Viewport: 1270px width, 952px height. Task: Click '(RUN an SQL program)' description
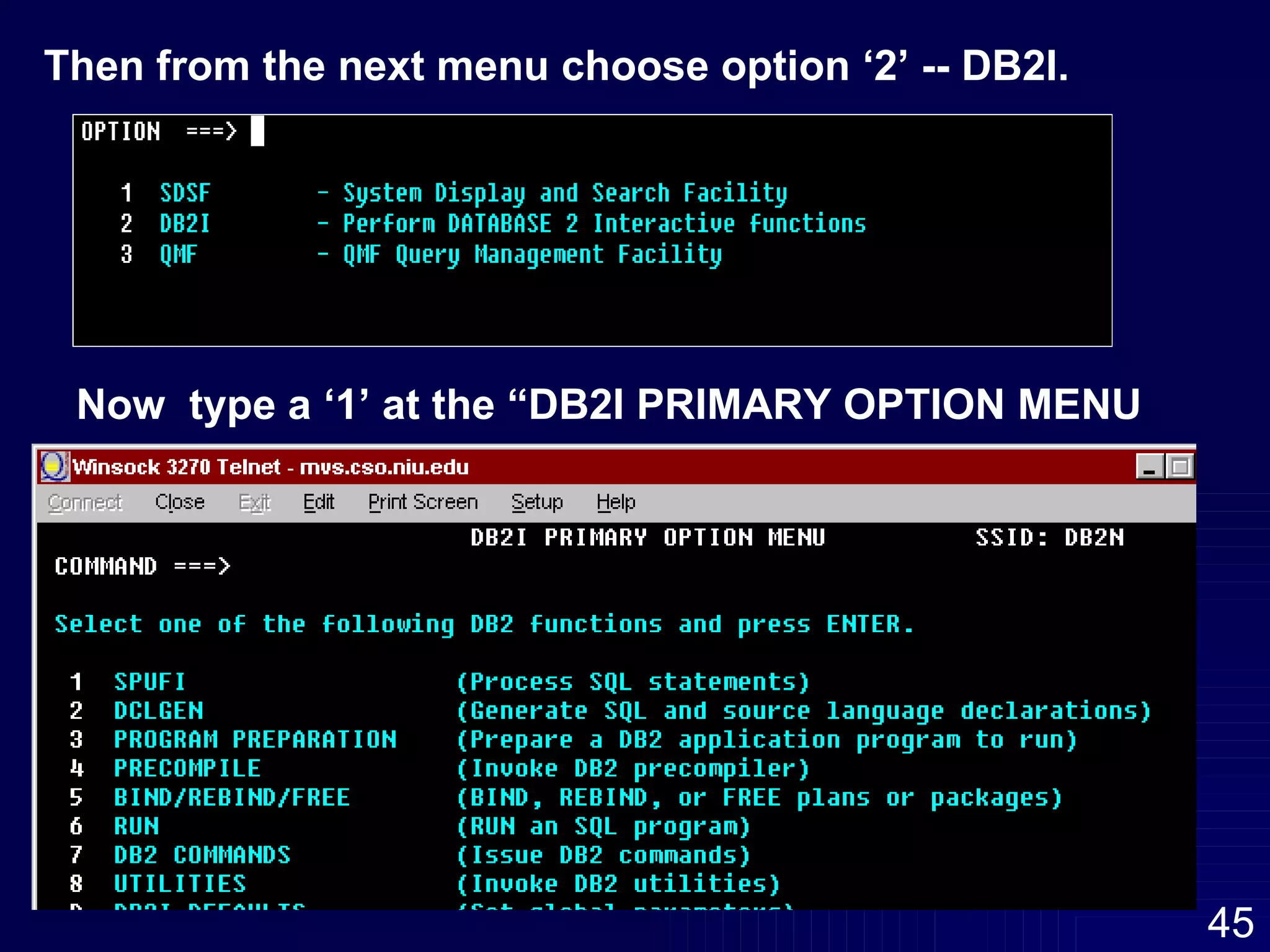(x=603, y=827)
